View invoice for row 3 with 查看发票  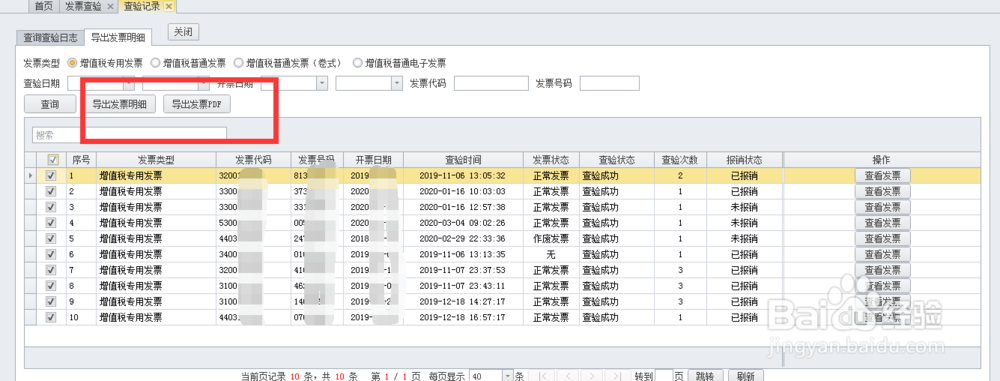pos(883,207)
